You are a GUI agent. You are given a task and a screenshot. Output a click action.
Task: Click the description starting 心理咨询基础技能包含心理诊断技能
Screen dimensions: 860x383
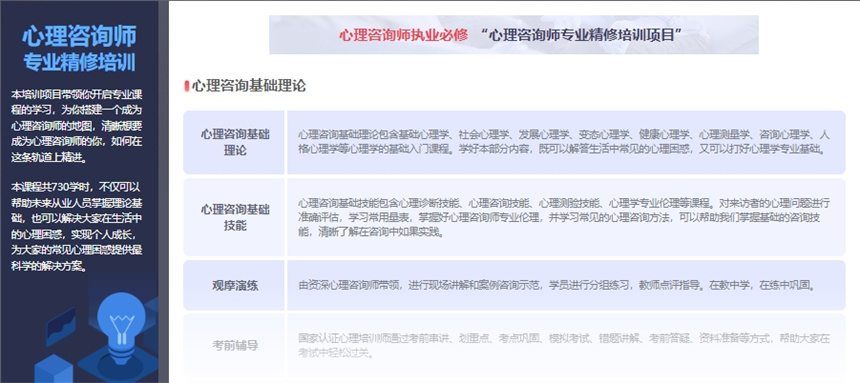click(564, 217)
